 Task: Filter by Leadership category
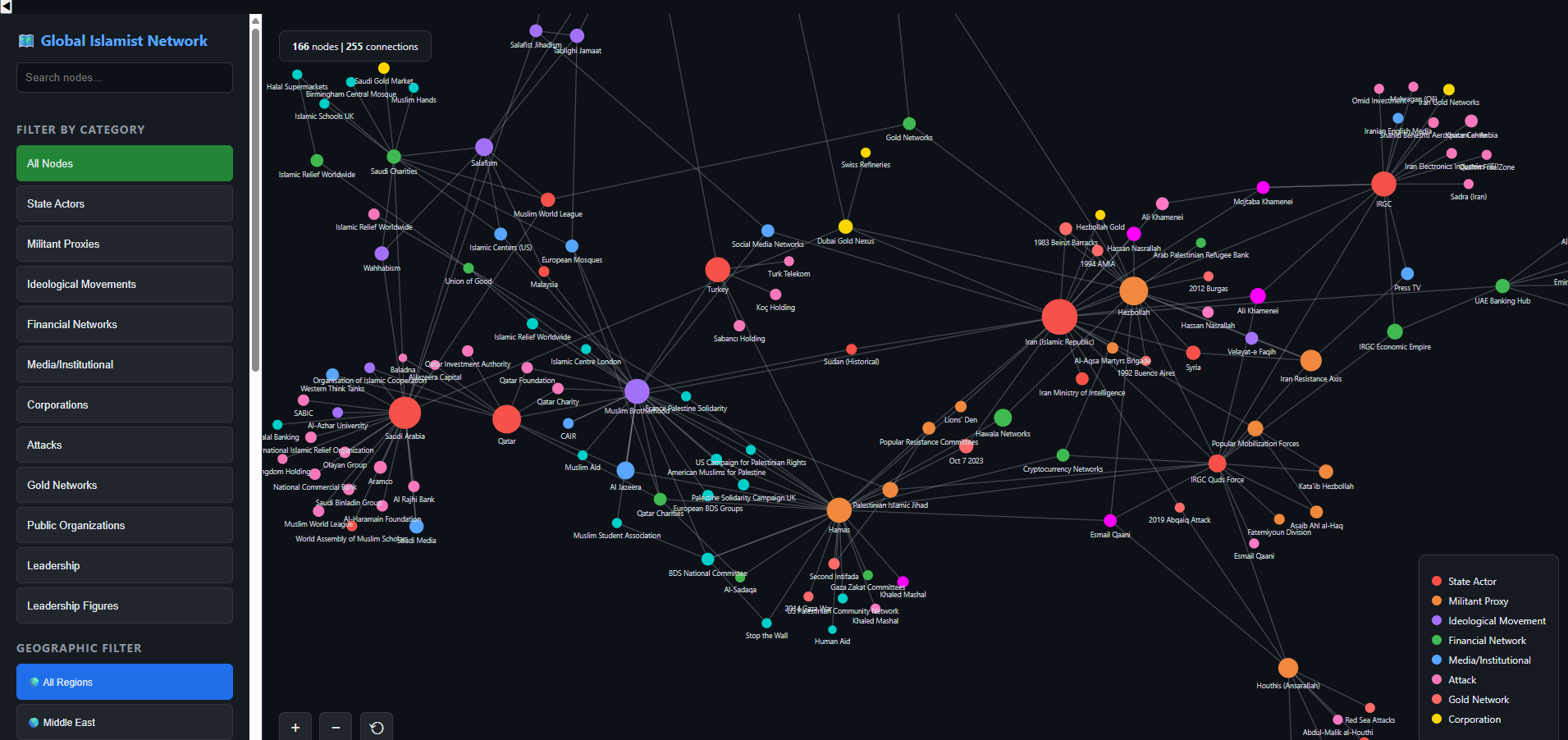tap(125, 565)
